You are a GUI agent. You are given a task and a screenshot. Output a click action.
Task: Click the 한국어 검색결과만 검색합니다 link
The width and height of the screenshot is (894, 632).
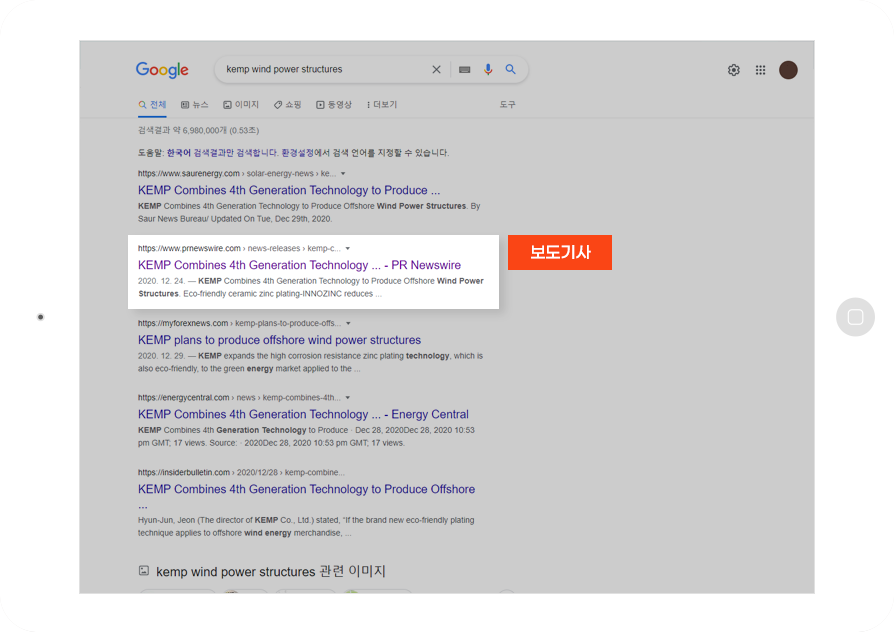[x=222, y=153]
